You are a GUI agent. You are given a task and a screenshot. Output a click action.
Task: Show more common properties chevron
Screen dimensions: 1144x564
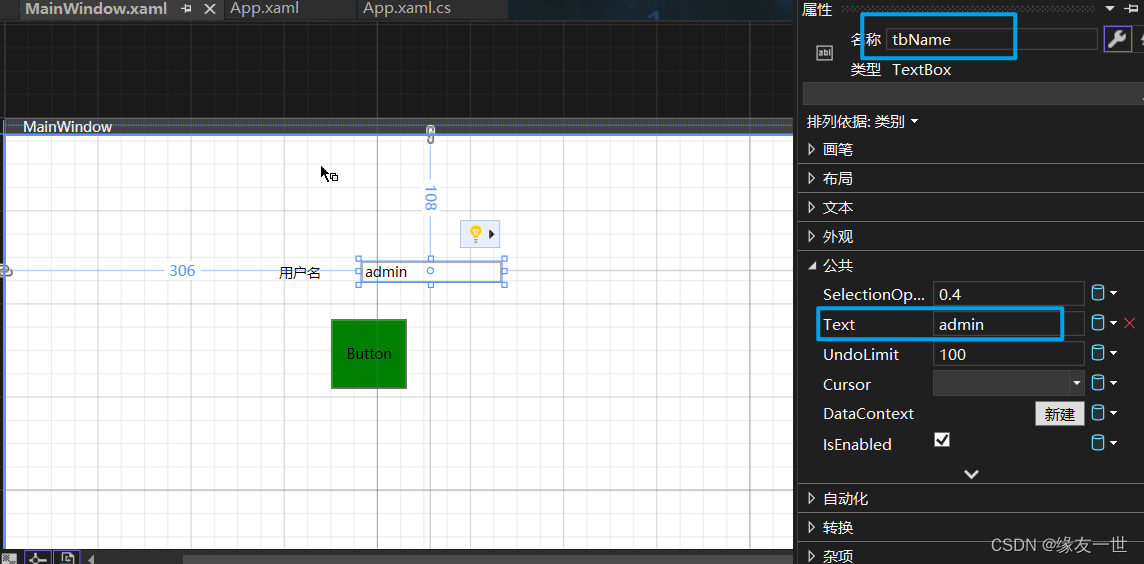point(971,474)
